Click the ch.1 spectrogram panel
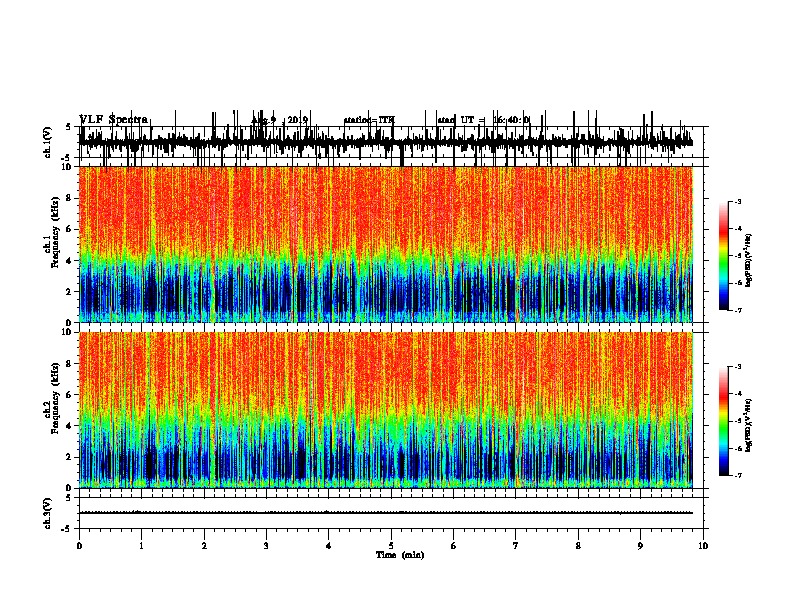Viewport: 792px width, 612px height. [386, 244]
